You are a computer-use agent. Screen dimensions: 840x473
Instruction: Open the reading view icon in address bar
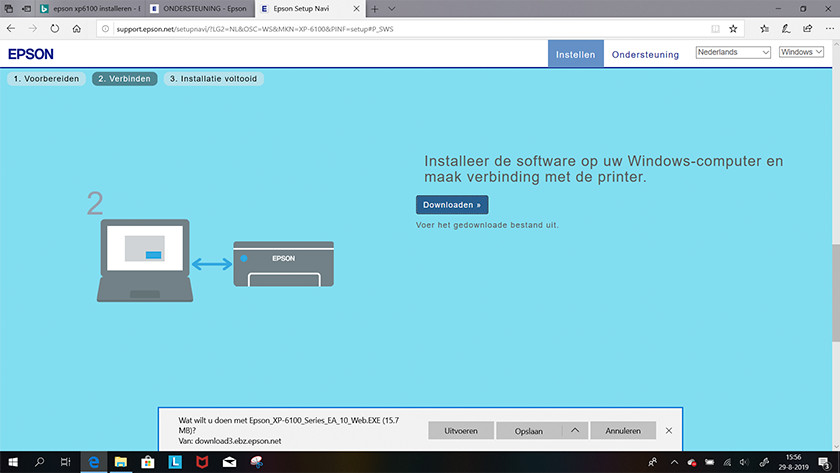click(x=715, y=29)
